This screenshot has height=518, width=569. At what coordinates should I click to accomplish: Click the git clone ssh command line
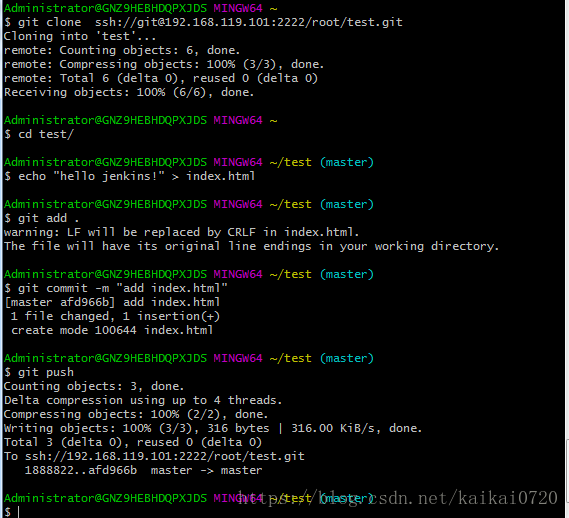click(203, 22)
